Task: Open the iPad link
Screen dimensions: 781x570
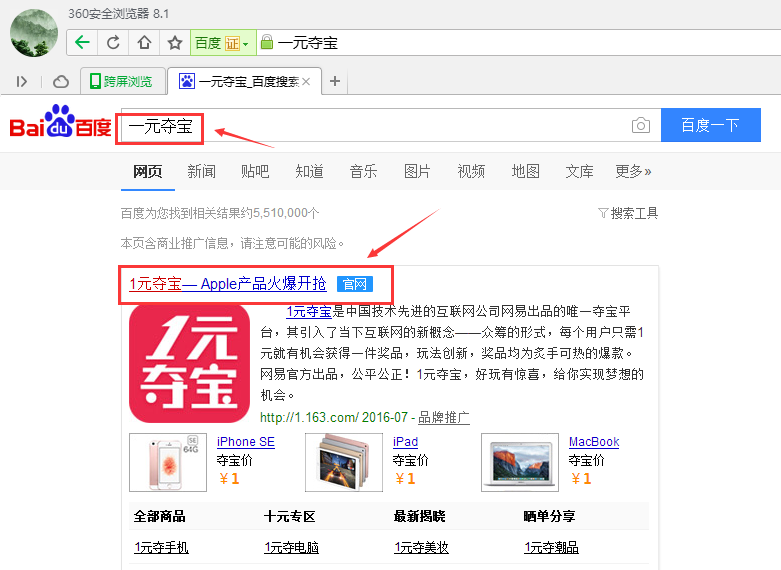Action: 405,442
